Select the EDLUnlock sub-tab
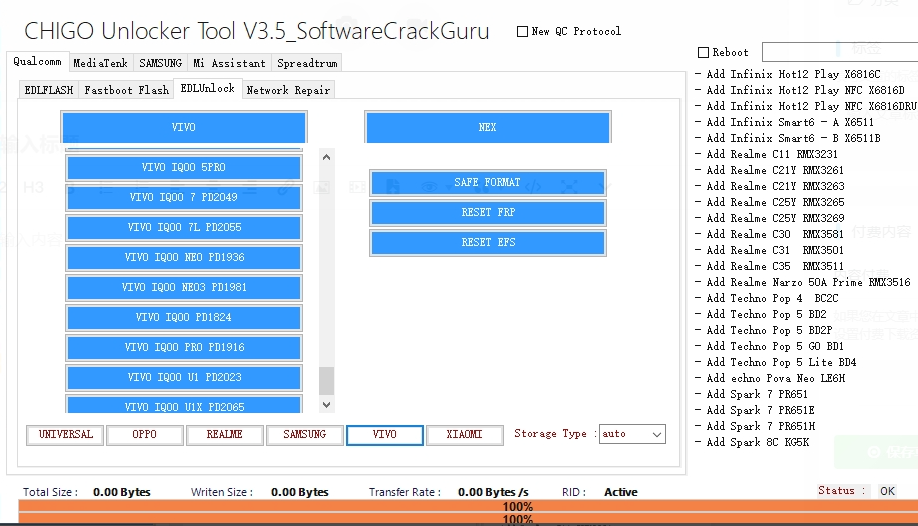The width and height of the screenshot is (918, 526). [x=207, y=88]
